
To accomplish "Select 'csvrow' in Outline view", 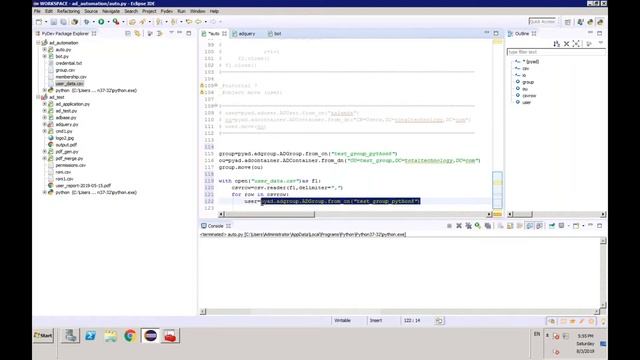I will 529,96.
